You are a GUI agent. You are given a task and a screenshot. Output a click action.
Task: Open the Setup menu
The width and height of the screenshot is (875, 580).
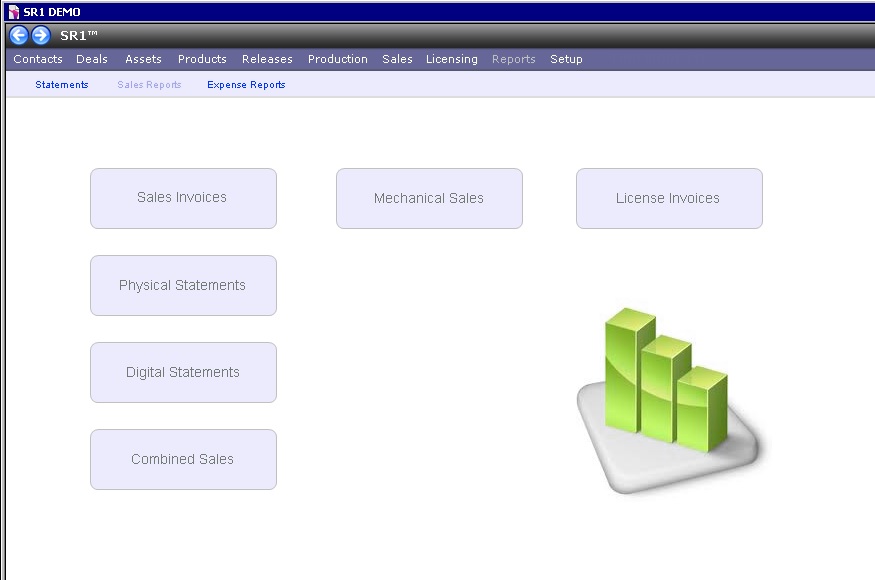[x=566, y=59]
